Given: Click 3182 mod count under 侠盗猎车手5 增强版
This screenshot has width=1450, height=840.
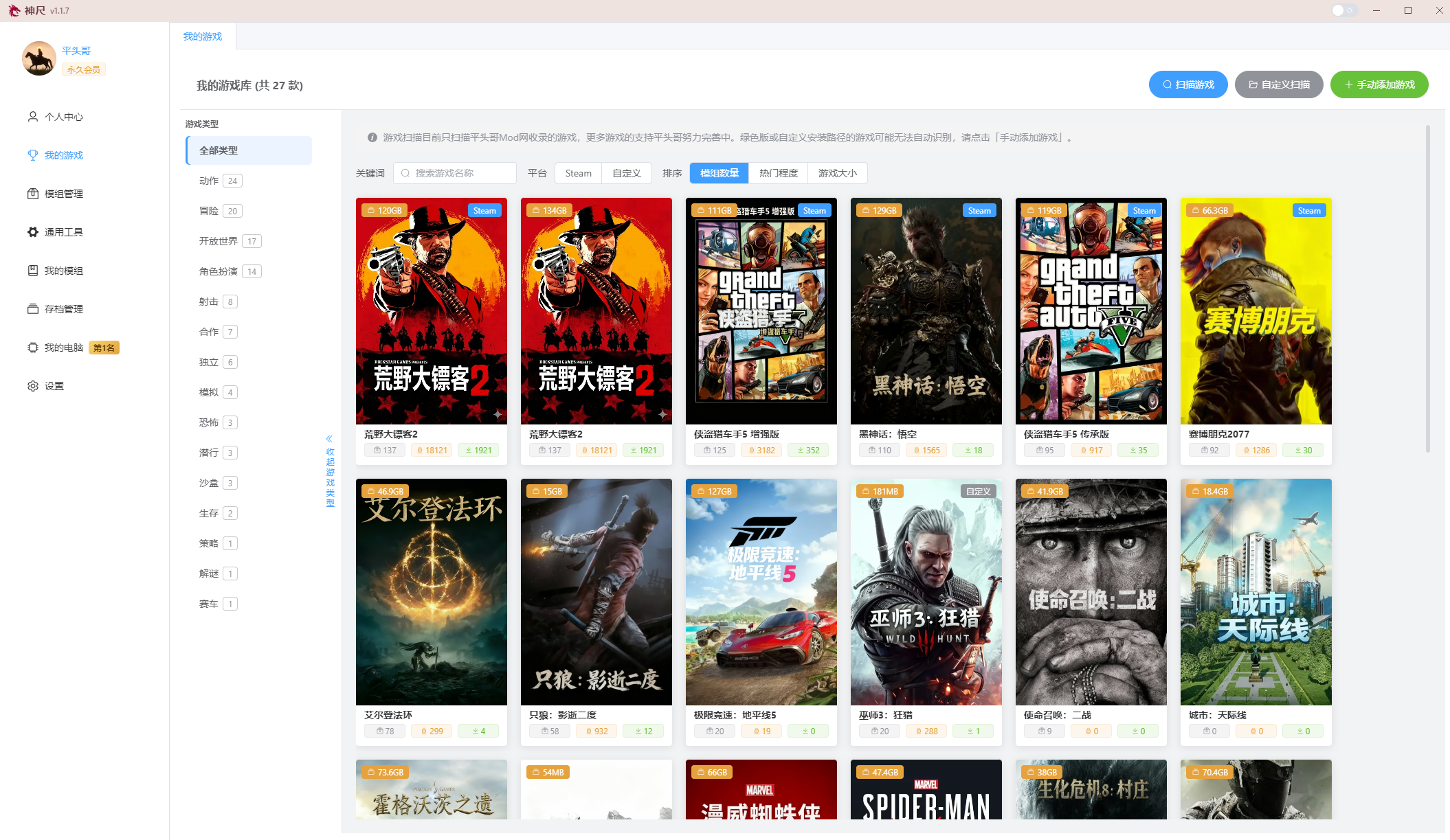Looking at the screenshot, I should (761, 451).
